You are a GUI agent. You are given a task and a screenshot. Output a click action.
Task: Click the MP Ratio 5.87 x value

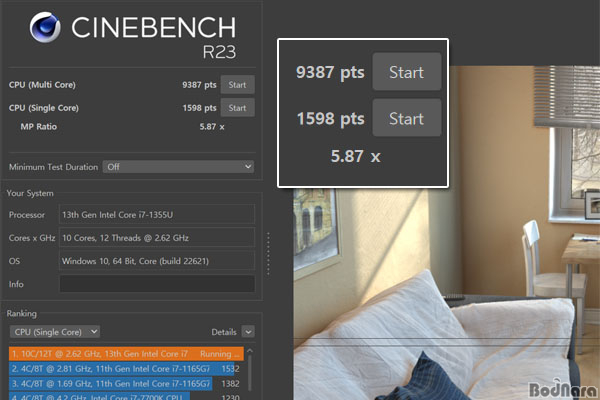pyautogui.click(x=212, y=127)
